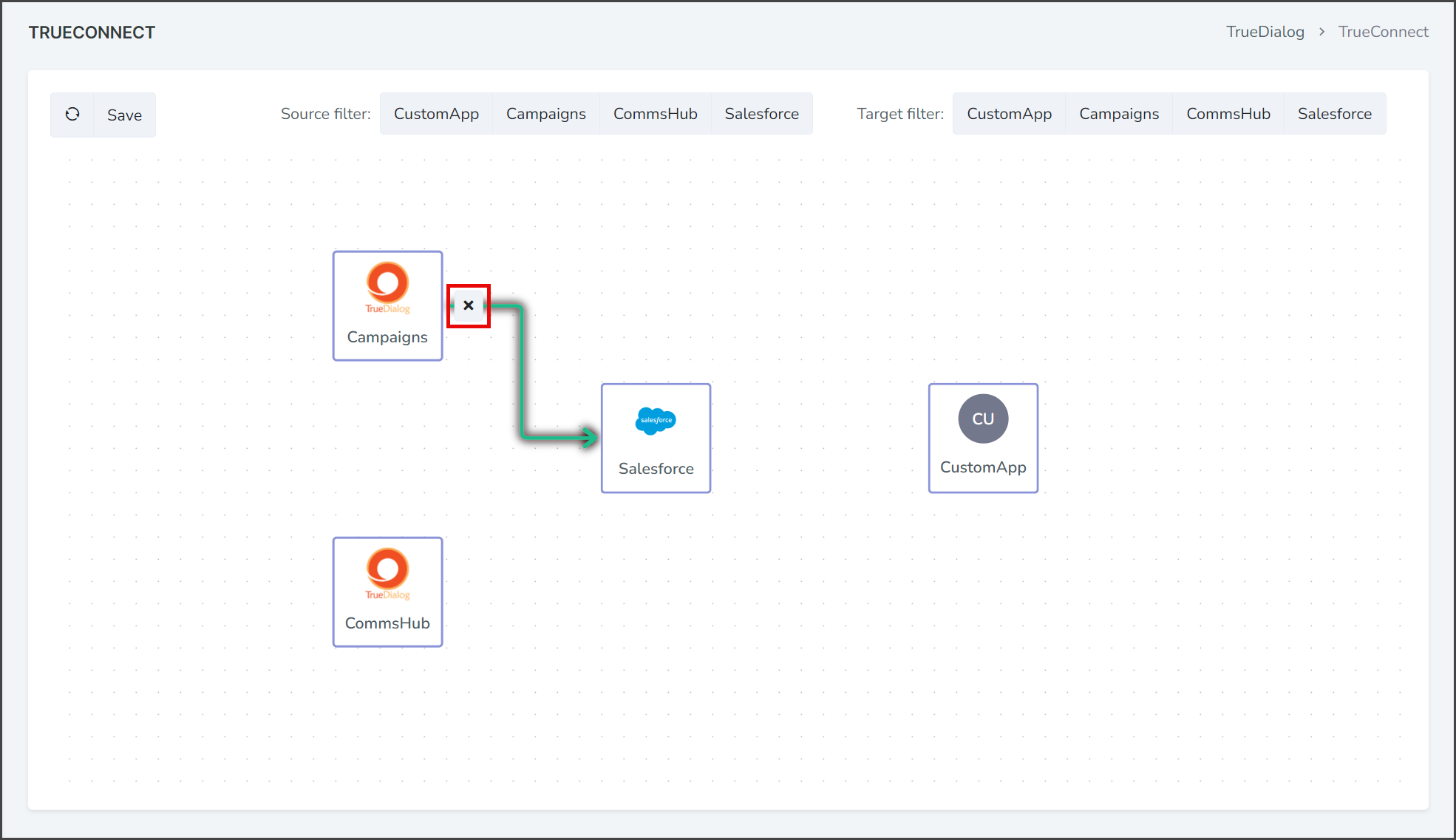Select the CU CustomApp avatar icon

tap(983, 419)
